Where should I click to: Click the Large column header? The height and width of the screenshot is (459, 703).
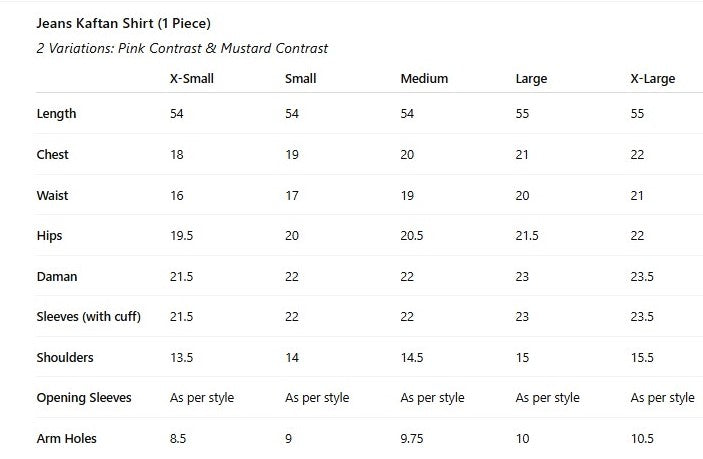[531, 79]
